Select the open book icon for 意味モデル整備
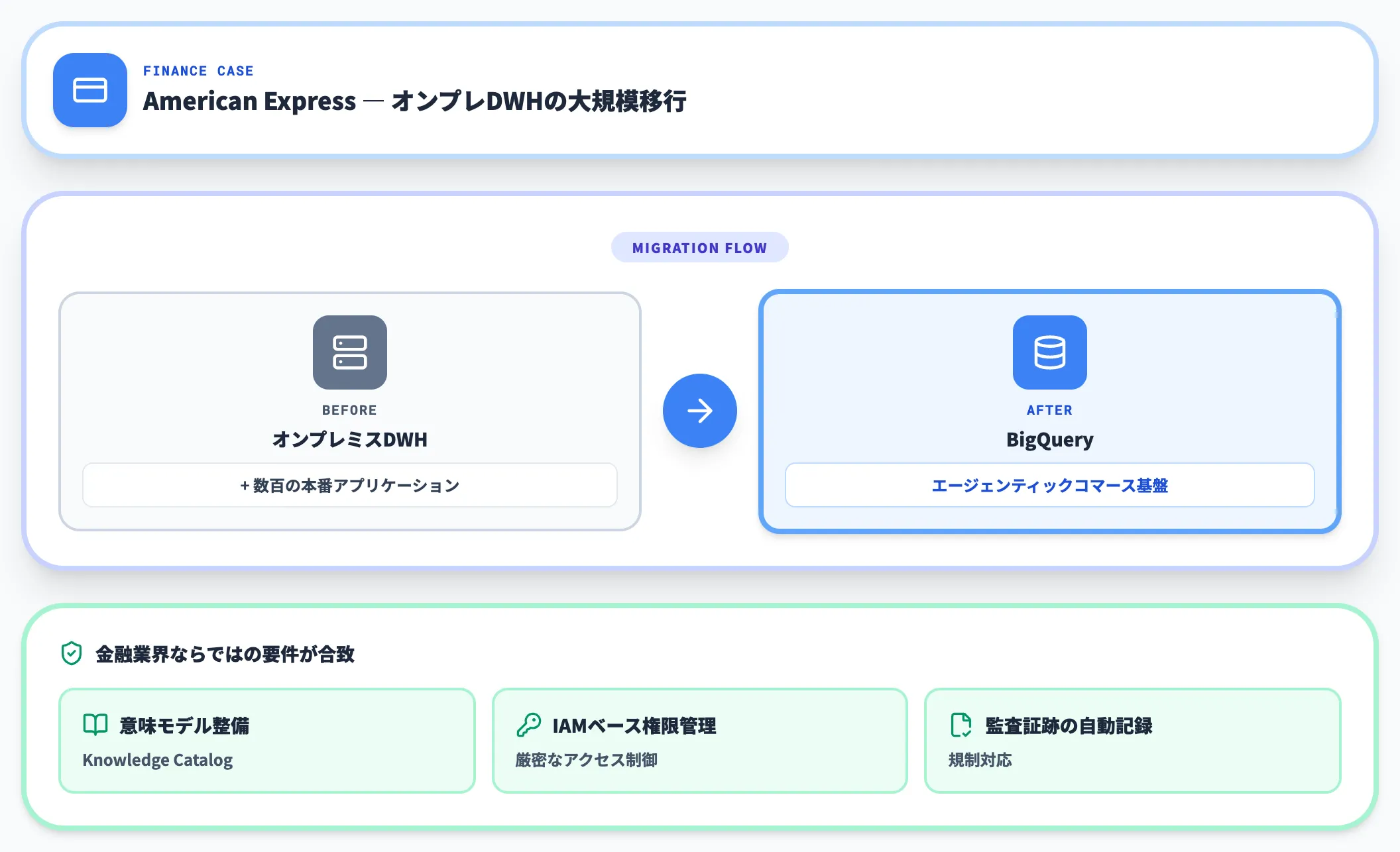Viewport: 1400px width, 852px height. (95, 725)
